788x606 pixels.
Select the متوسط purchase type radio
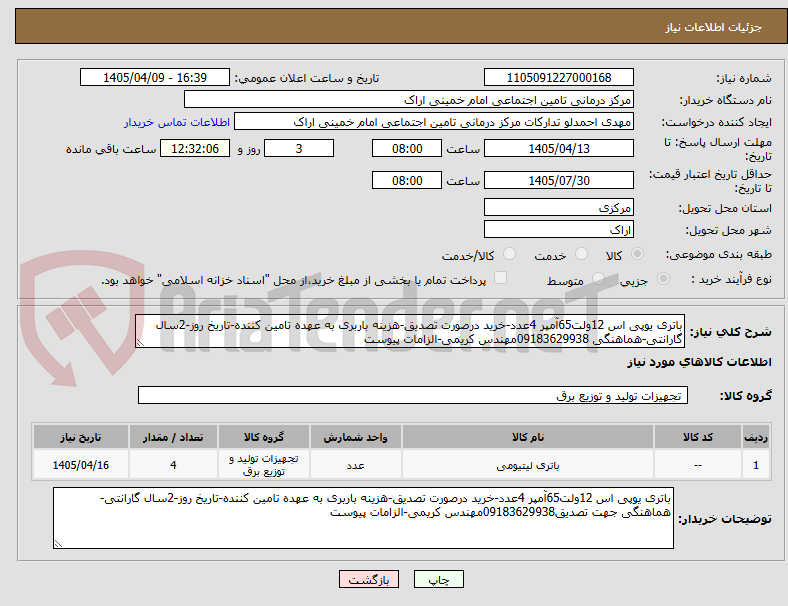(x=598, y=278)
